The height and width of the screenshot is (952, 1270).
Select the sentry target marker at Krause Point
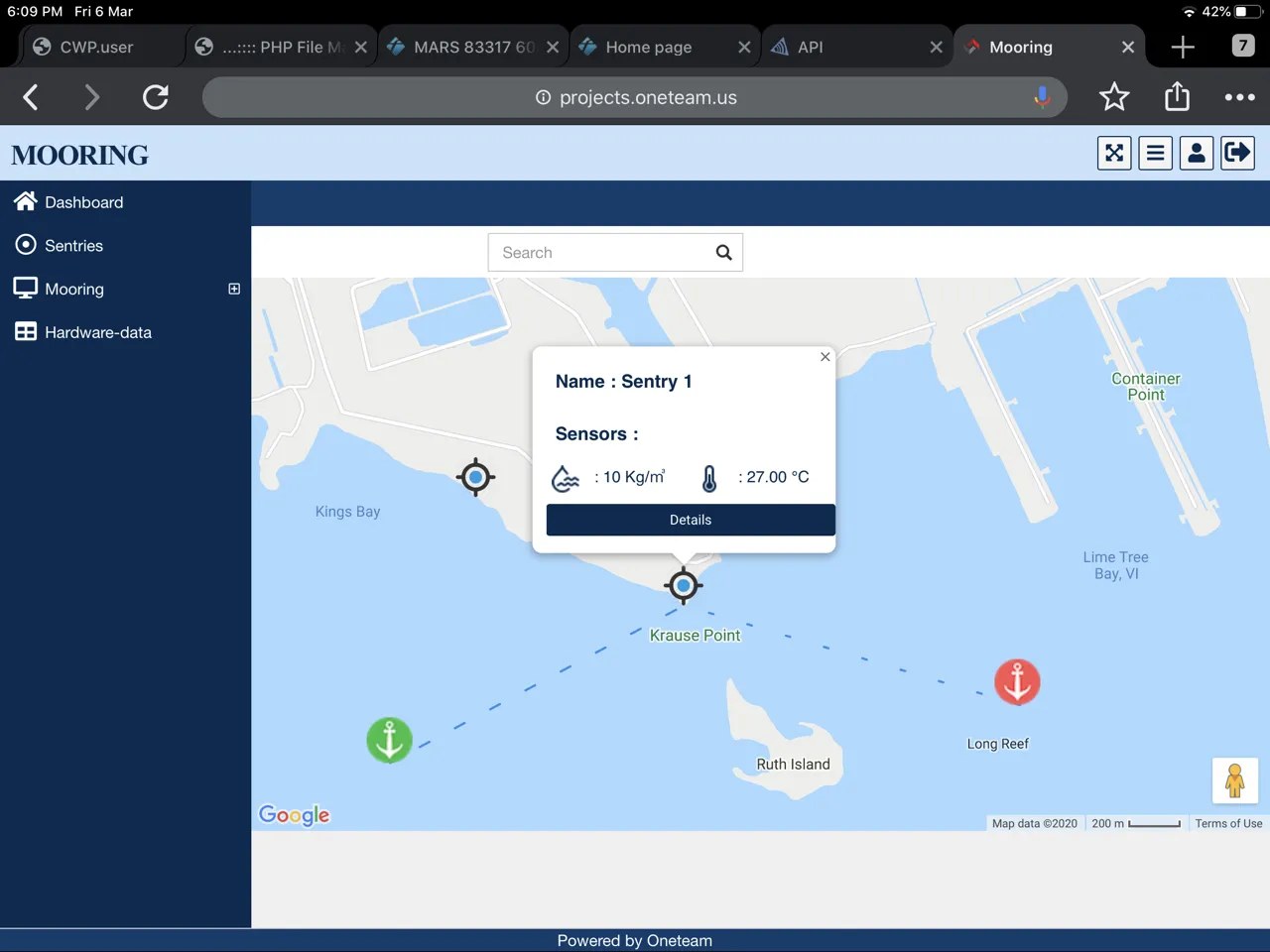coord(683,585)
